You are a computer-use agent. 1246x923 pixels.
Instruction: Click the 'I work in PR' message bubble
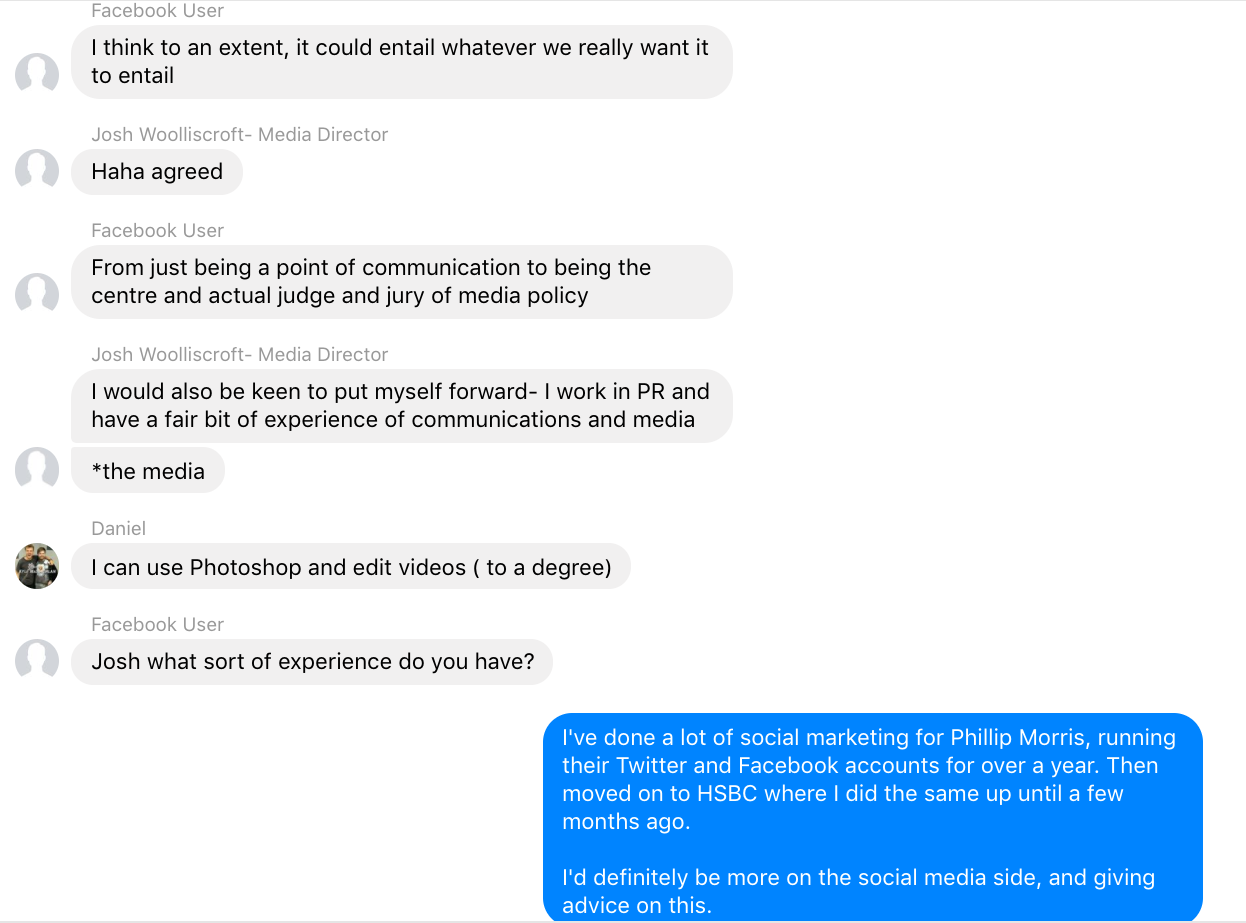[402, 406]
